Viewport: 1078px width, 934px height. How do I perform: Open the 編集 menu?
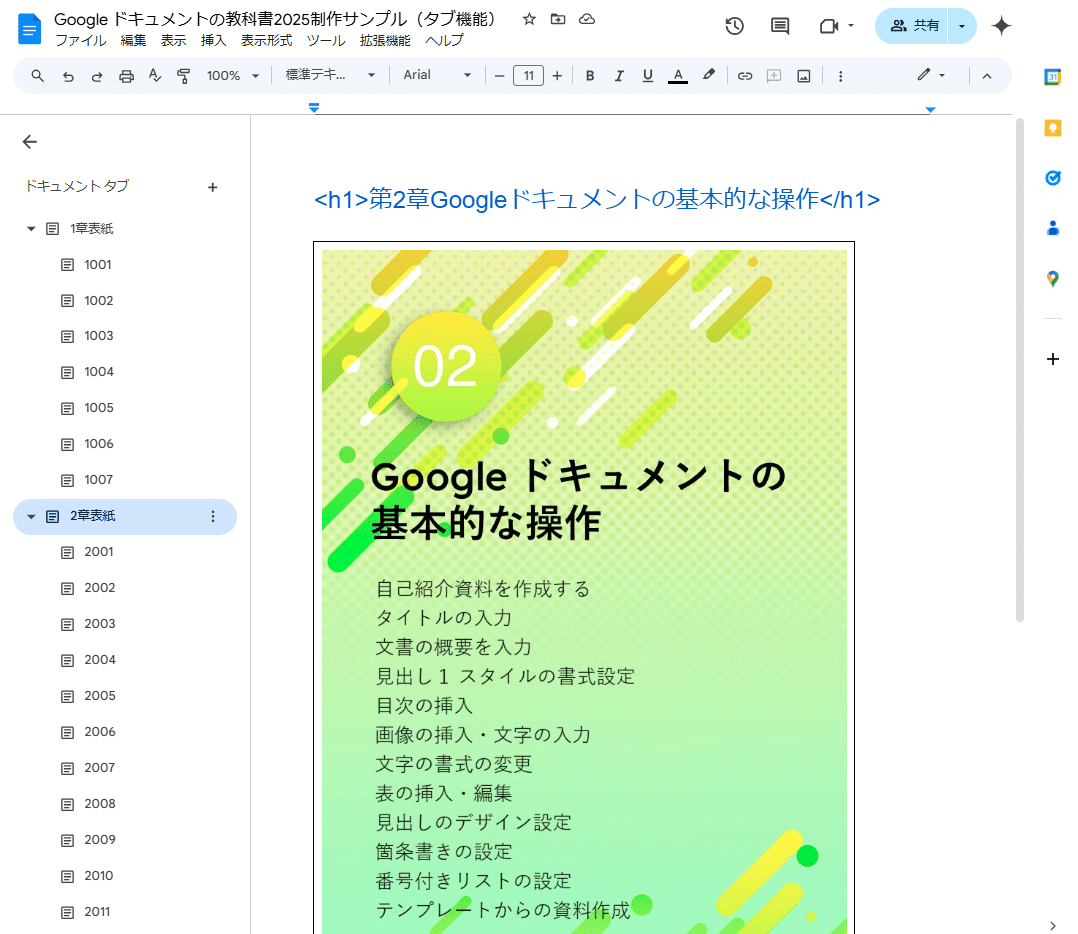[133, 41]
